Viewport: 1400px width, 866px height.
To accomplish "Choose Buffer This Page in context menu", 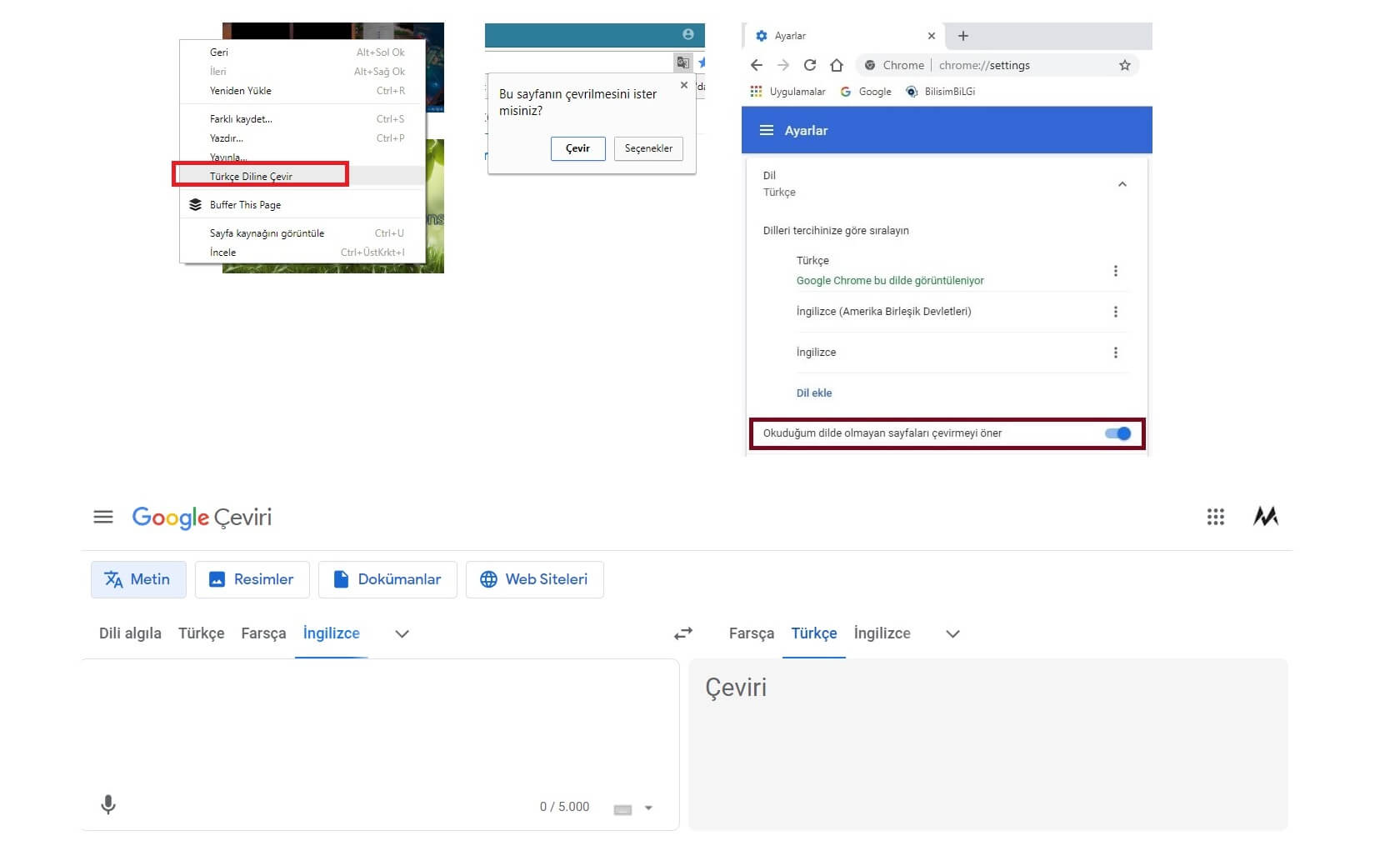I will (303, 205).
